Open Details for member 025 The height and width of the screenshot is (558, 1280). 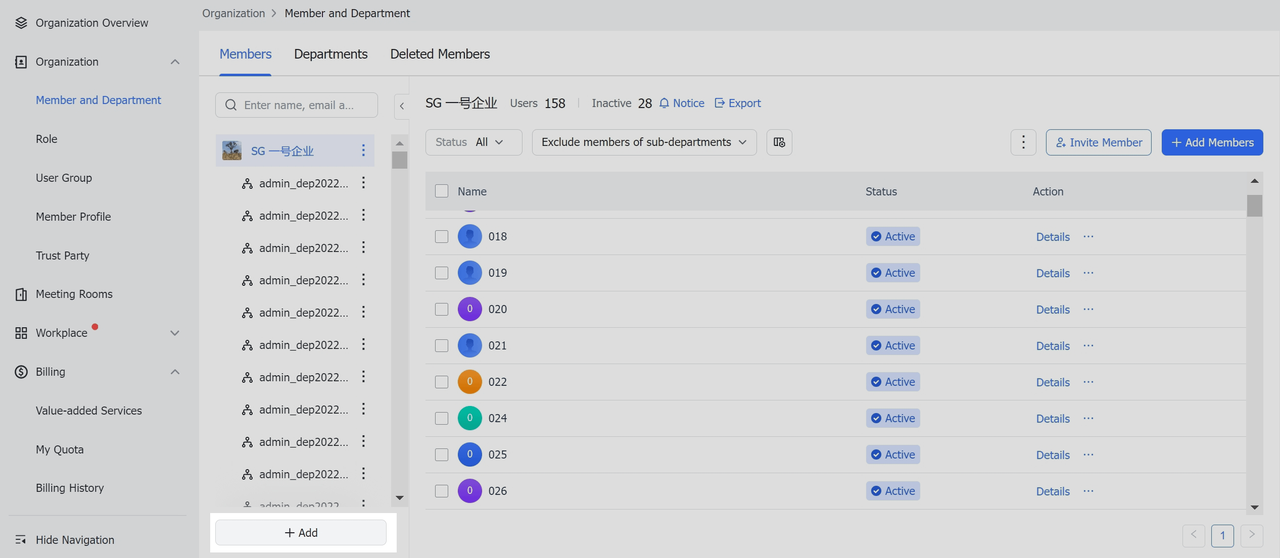[1052, 455]
